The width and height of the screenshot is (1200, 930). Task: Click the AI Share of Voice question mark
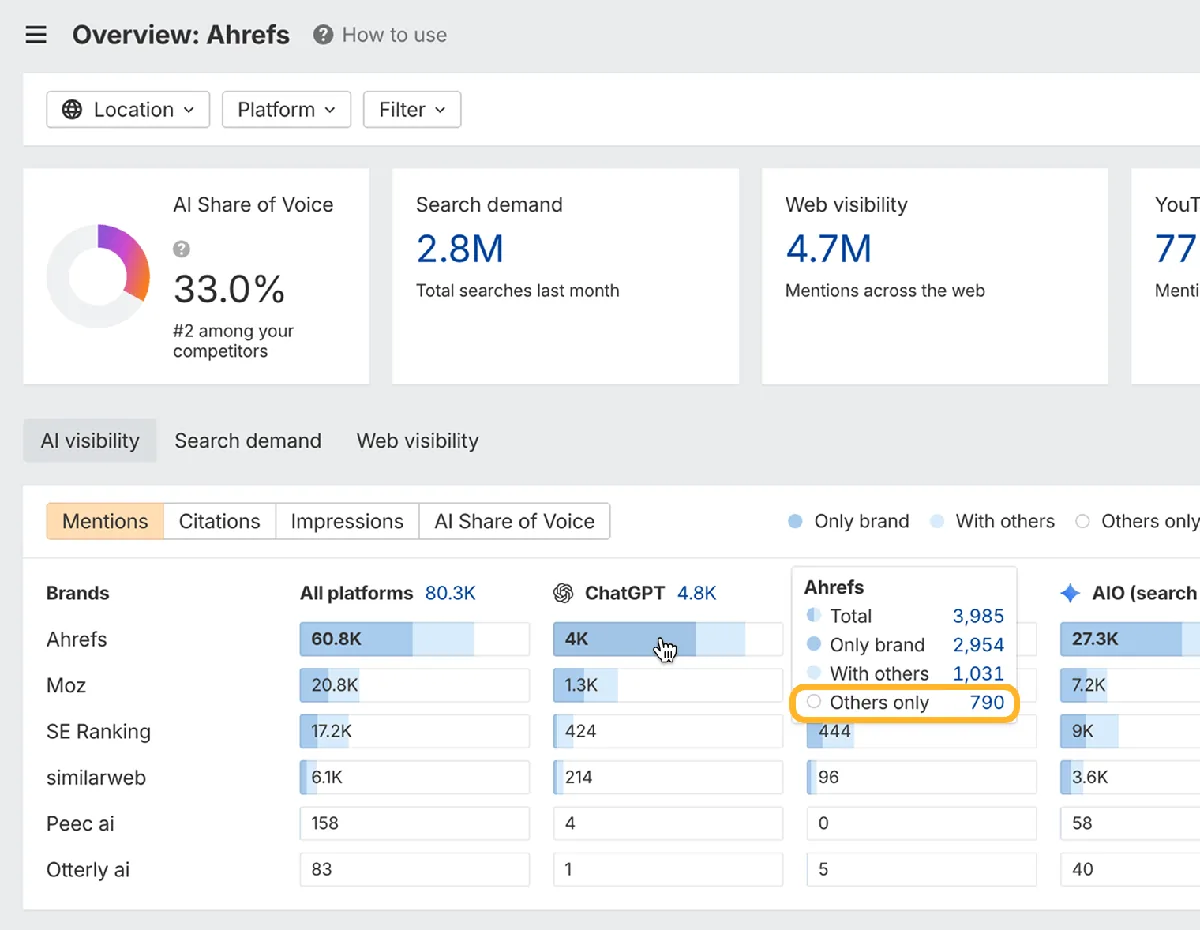coord(181,249)
